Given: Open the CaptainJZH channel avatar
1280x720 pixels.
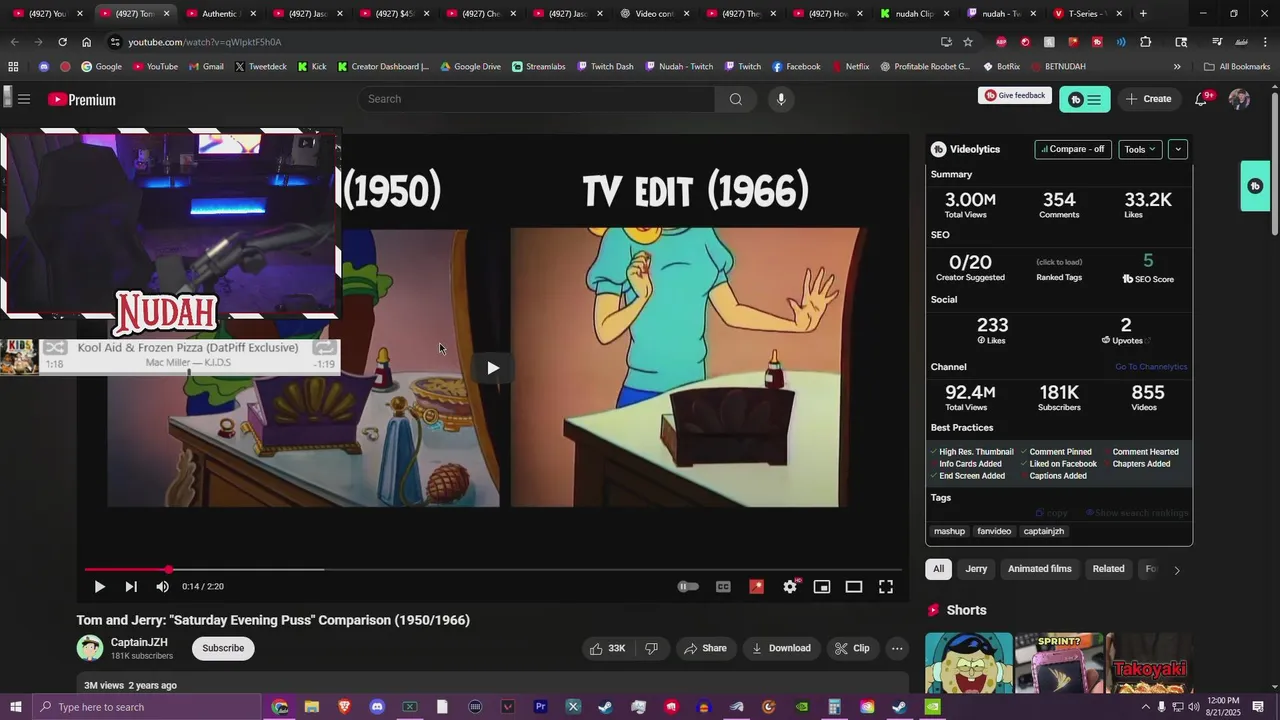Looking at the screenshot, I should coord(90,648).
